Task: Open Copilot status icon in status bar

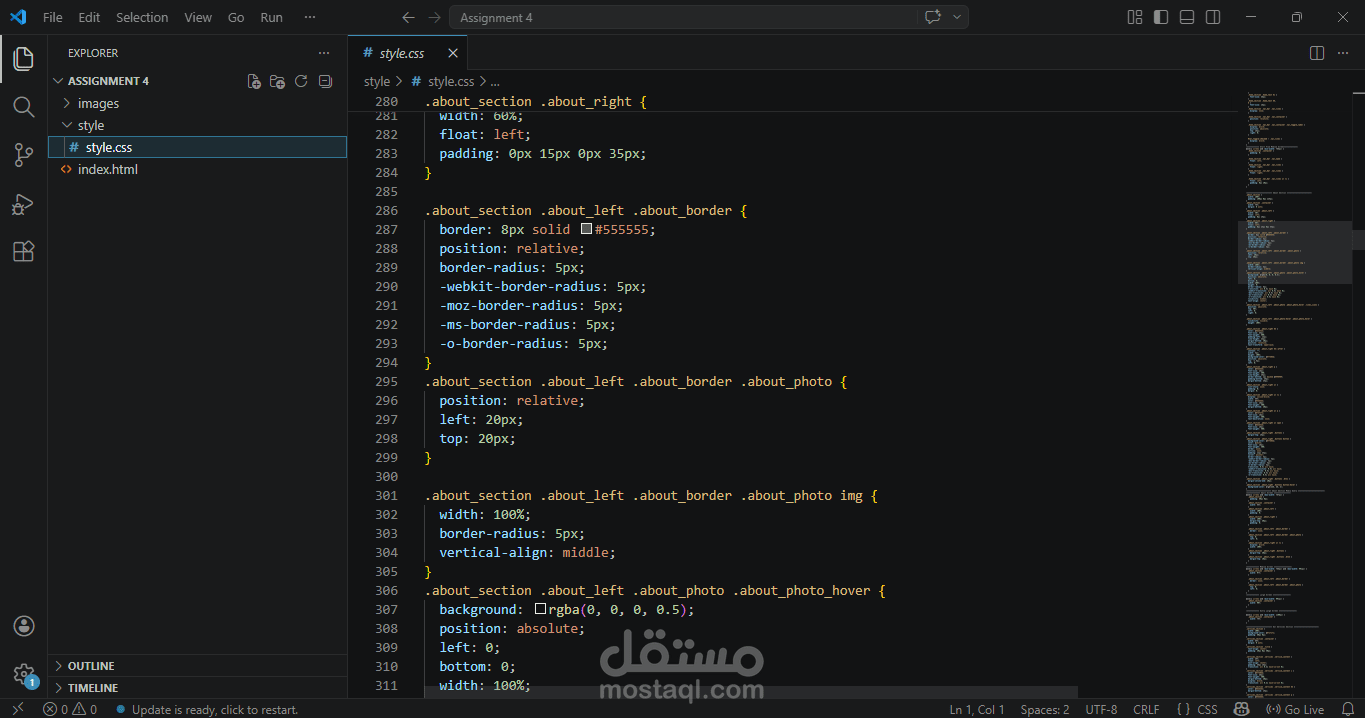Action: coord(1241,709)
